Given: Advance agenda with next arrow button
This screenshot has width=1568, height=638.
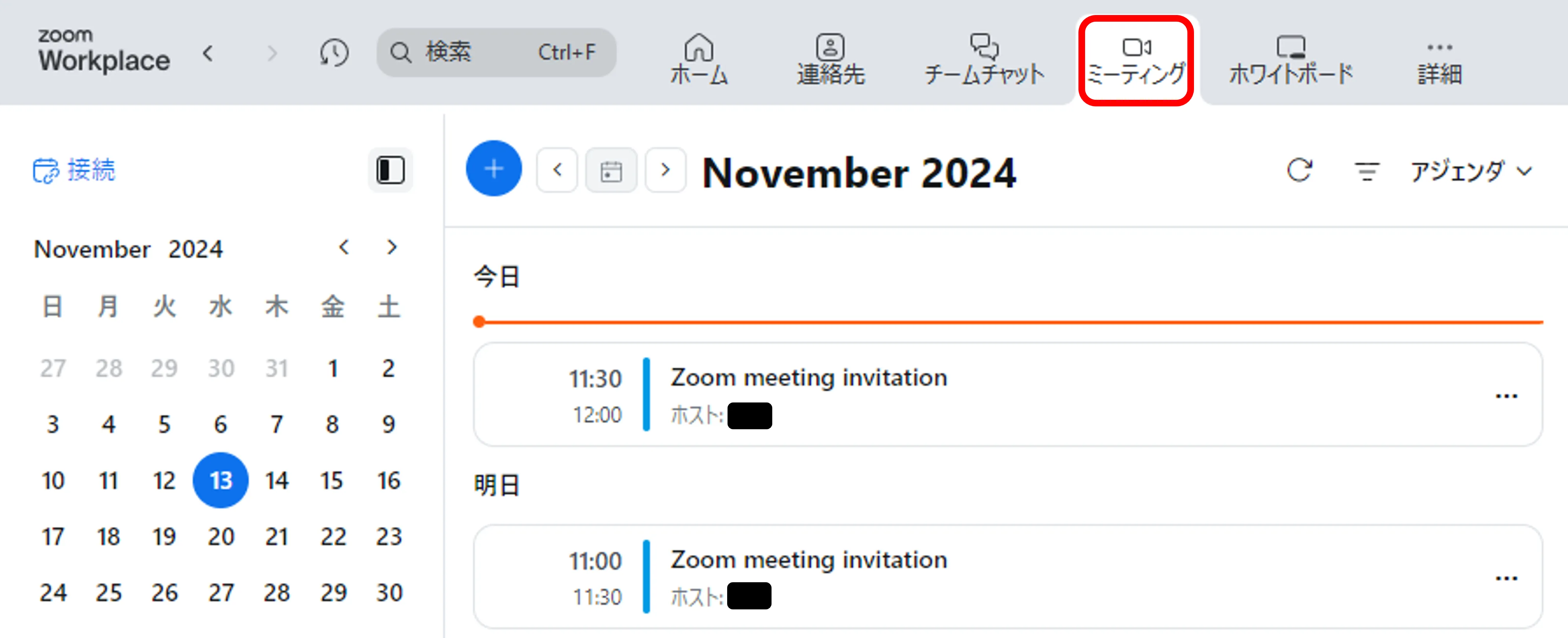Looking at the screenshot, I should tap(665, 170).
